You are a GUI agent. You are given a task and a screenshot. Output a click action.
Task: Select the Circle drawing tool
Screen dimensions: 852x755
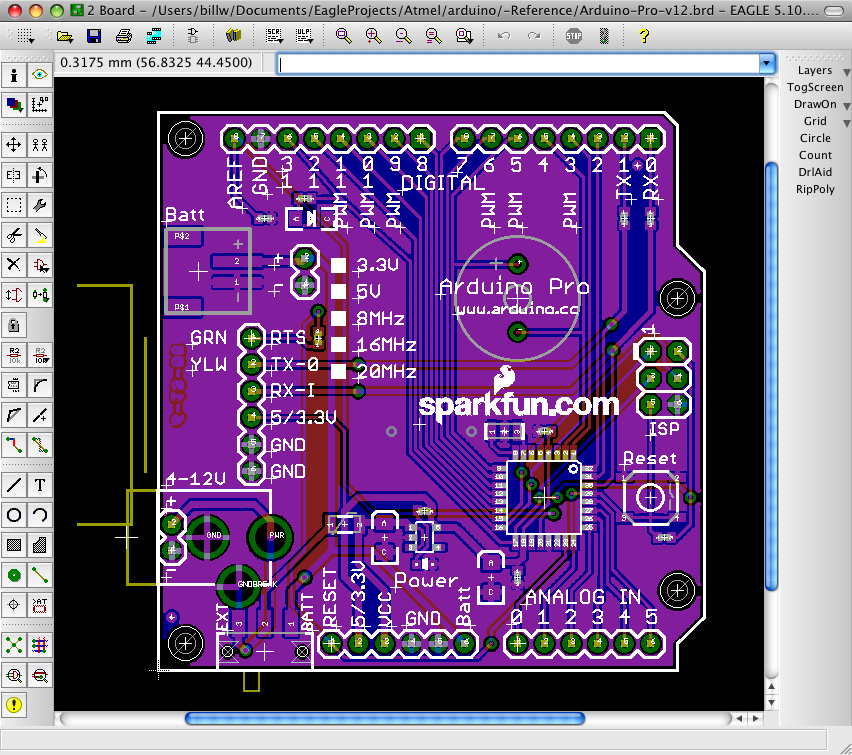(14, 515)
